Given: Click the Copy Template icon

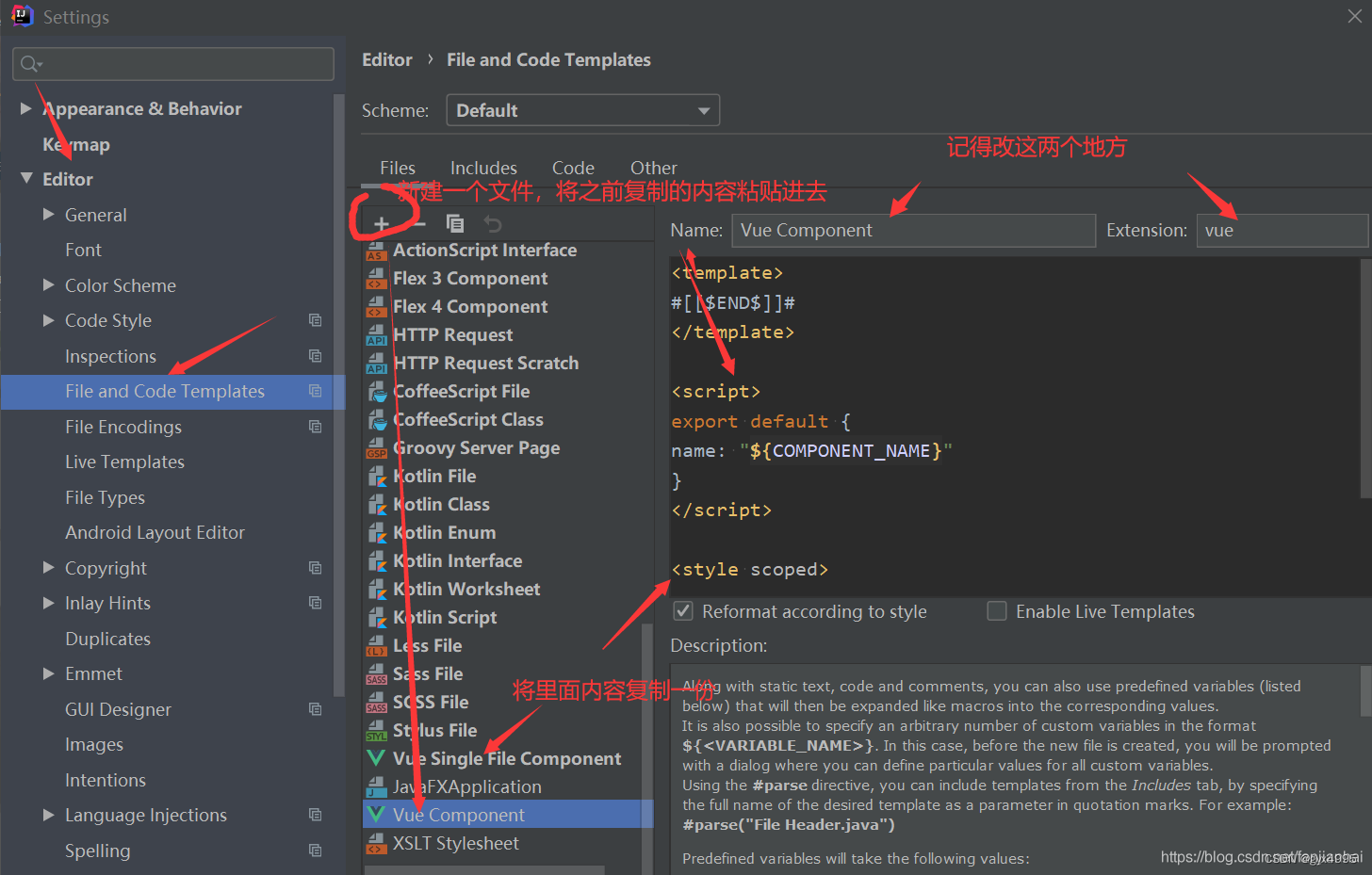Looking at the screenshot, I should point(455,223).
